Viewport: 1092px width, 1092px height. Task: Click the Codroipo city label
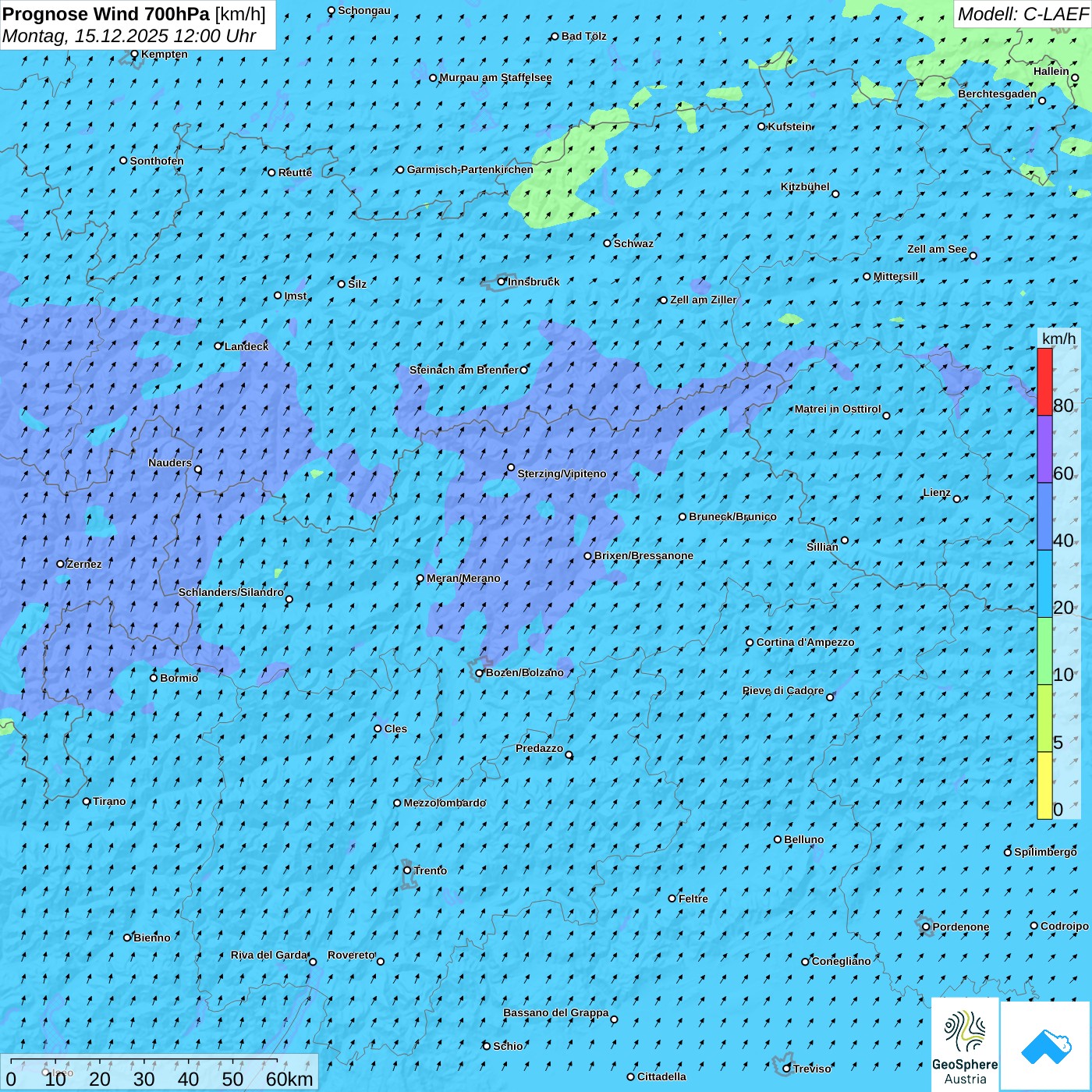point(1065,926)
